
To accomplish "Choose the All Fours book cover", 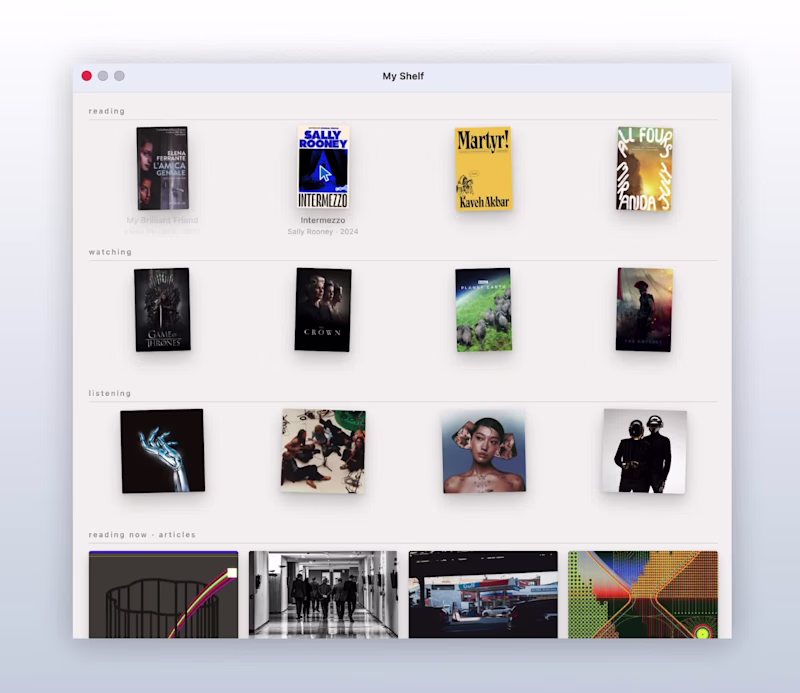I will pyautogui.click(x=644, y=168).
